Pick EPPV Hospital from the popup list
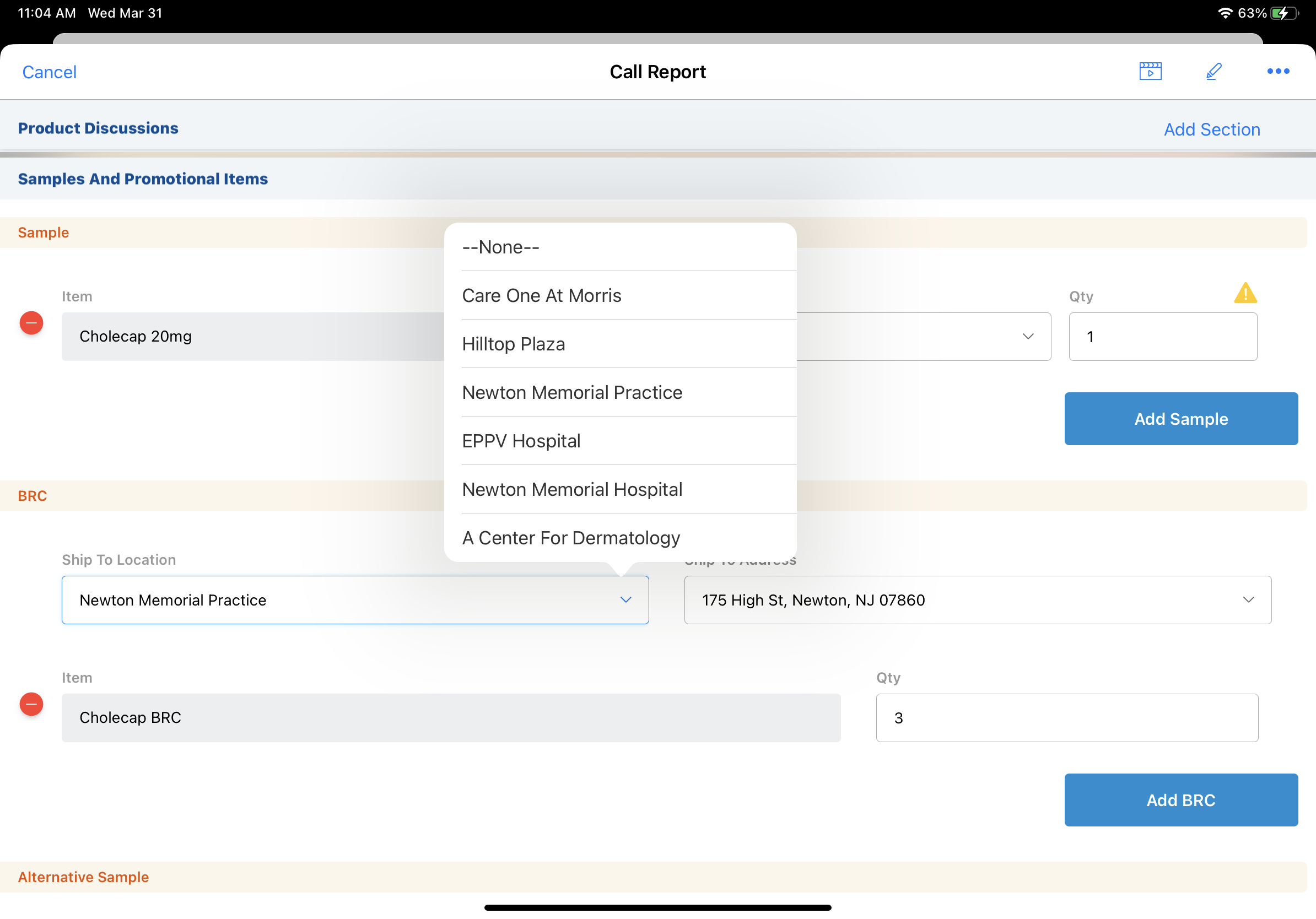The height and width of the screenshot is (919, 1316). coord(521,441)
